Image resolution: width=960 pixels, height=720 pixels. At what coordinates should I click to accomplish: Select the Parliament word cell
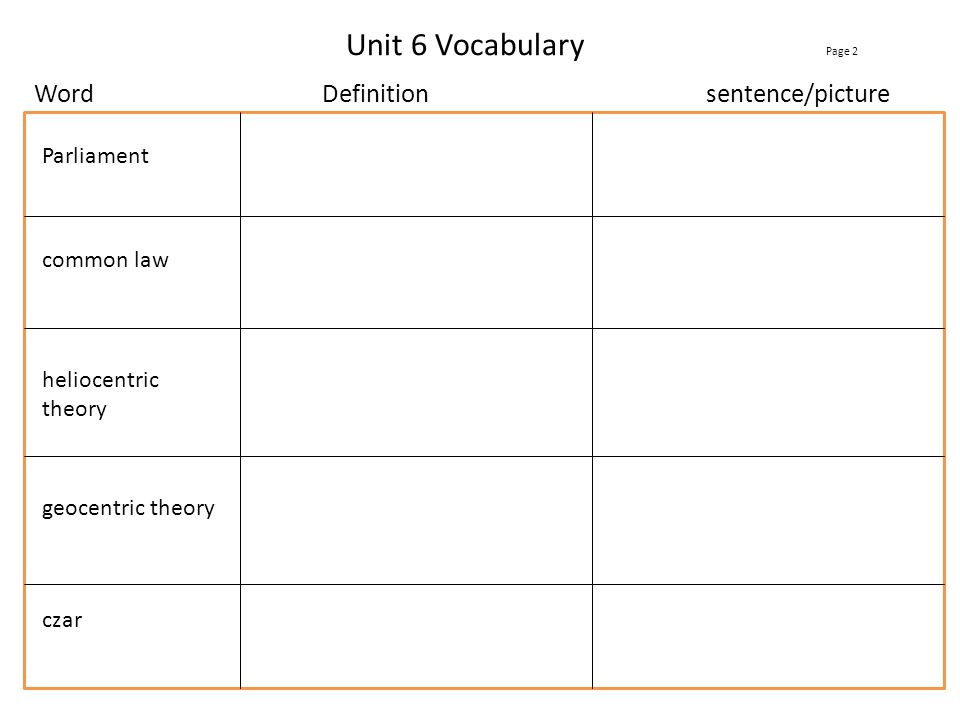[x=132, y=165]
